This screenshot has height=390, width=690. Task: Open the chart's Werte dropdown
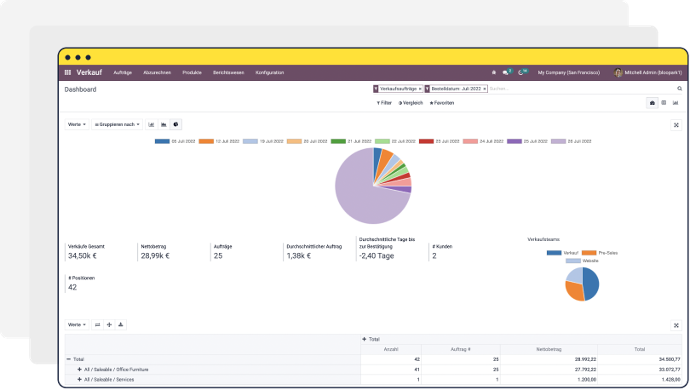[77, 125]
